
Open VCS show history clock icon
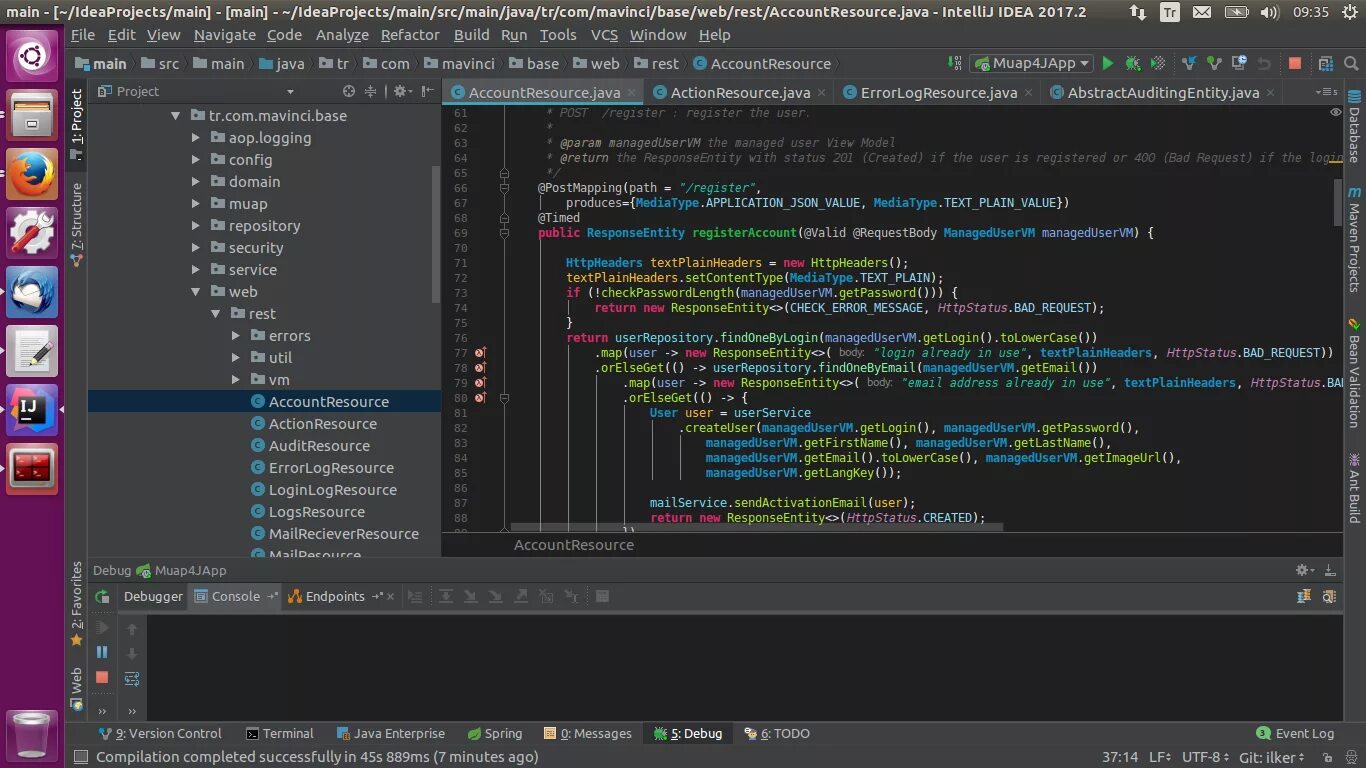click(x=1240, y=63)
